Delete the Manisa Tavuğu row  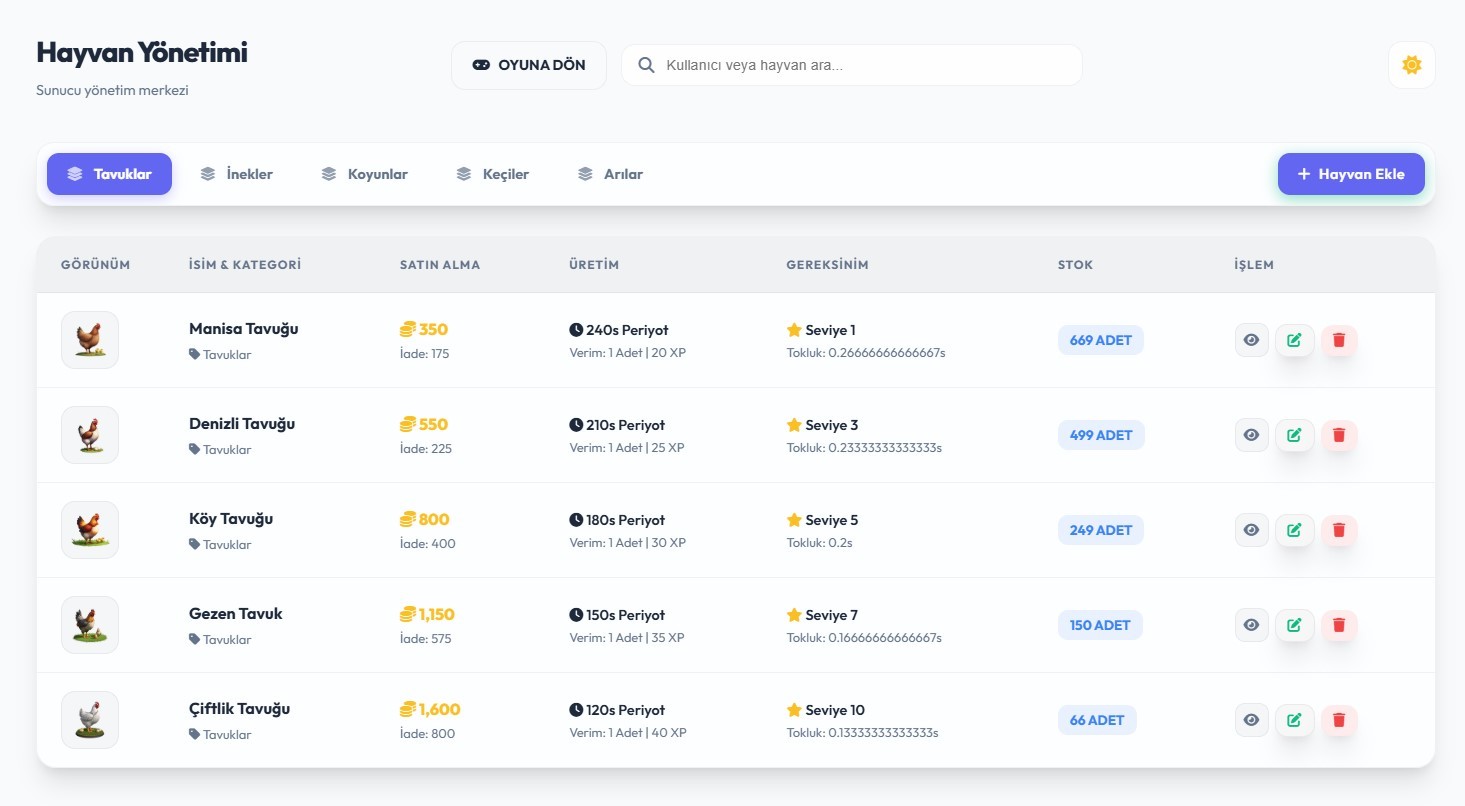click(1339, 340)
